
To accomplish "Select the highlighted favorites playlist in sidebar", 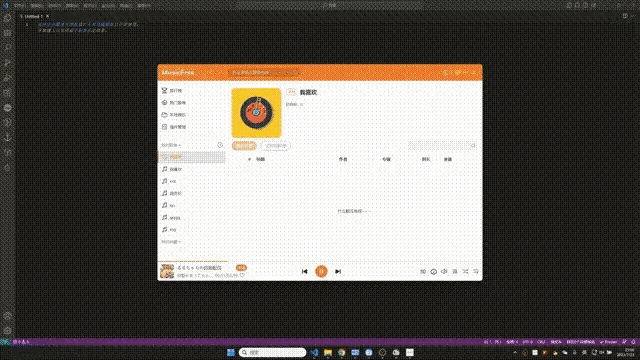I will coord(191,157).
